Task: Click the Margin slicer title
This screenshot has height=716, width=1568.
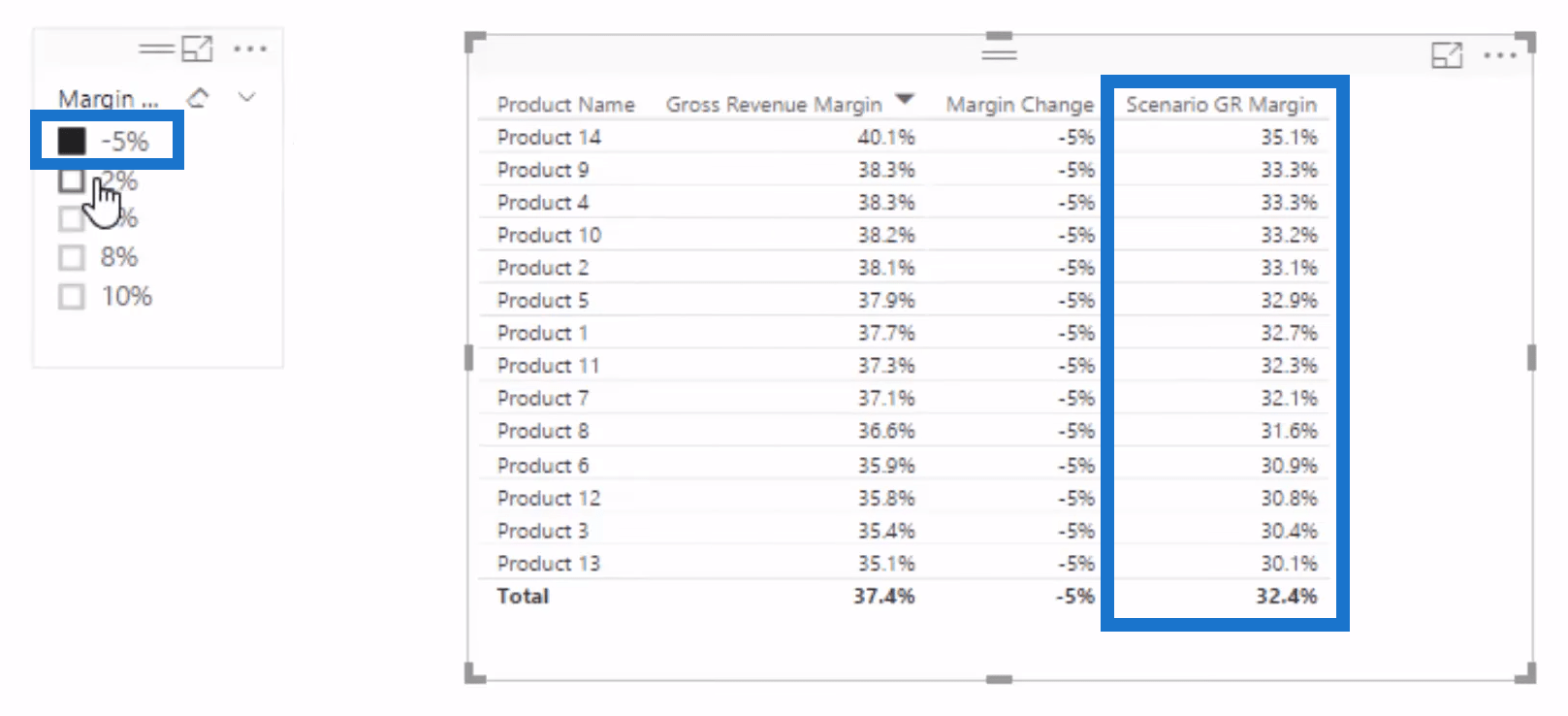Action: point(108,99)
